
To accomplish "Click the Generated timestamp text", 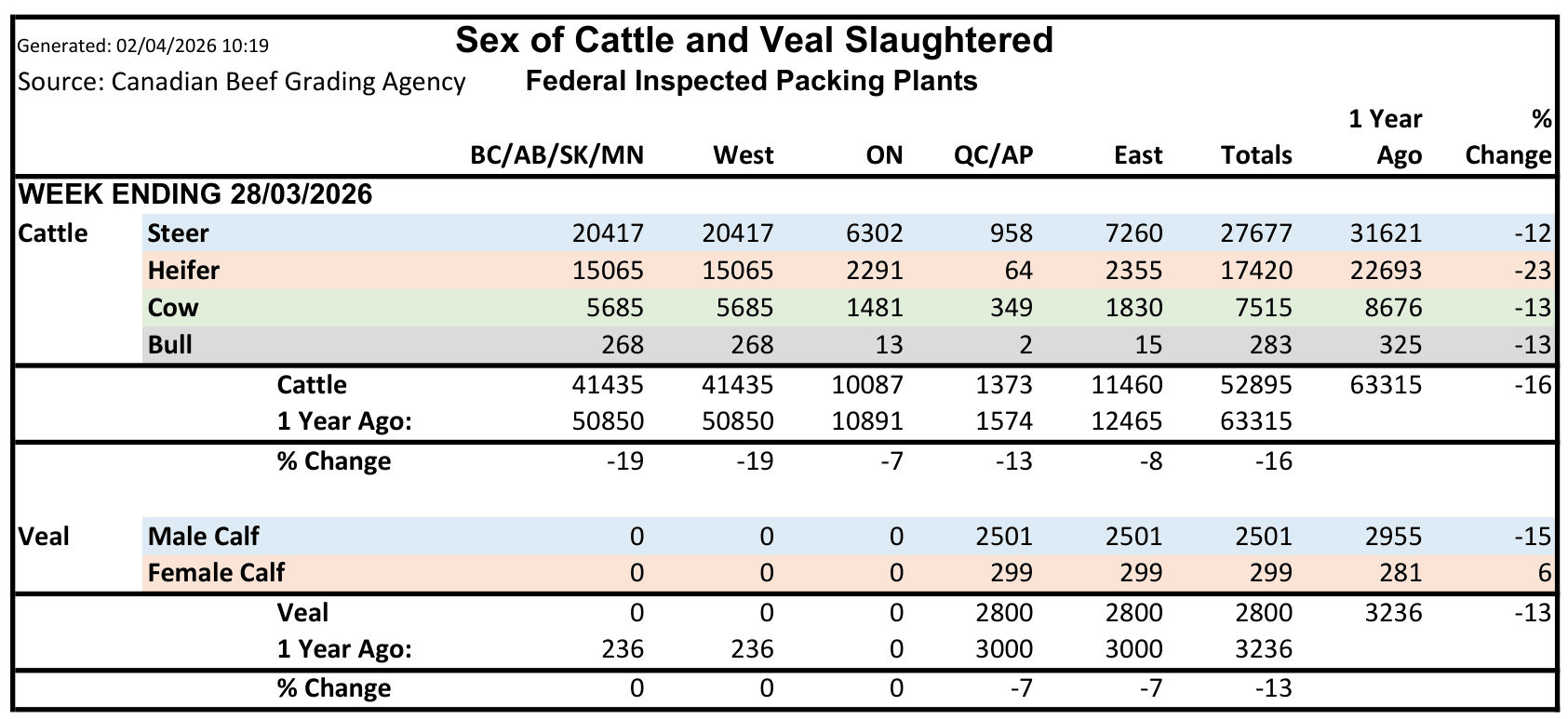I will [143, 46].
